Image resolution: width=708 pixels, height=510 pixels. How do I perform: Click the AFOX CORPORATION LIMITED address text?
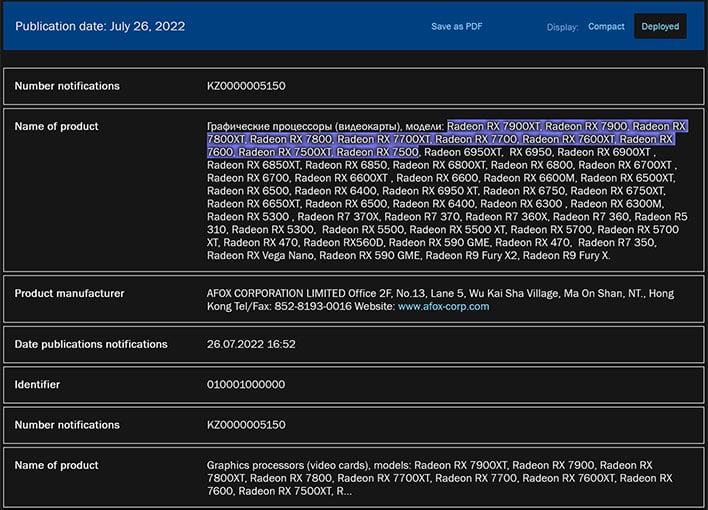440,300
